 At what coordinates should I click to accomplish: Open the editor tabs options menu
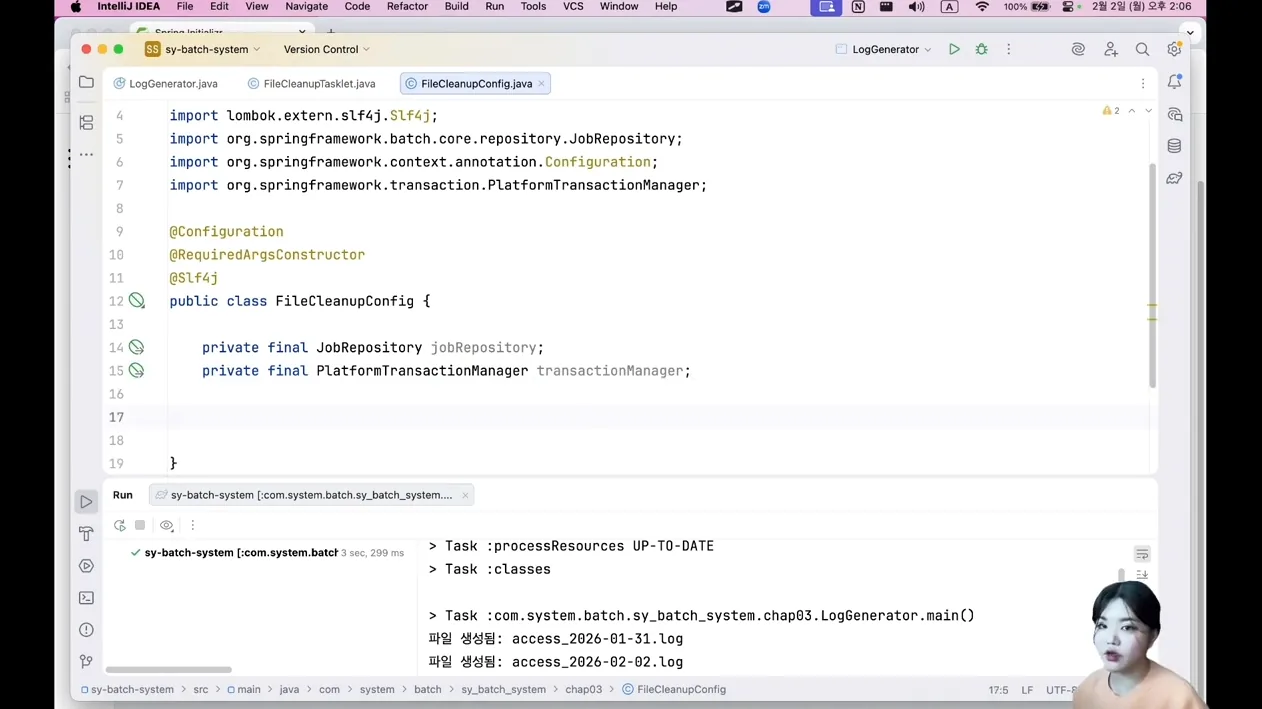pos(1143,84)
